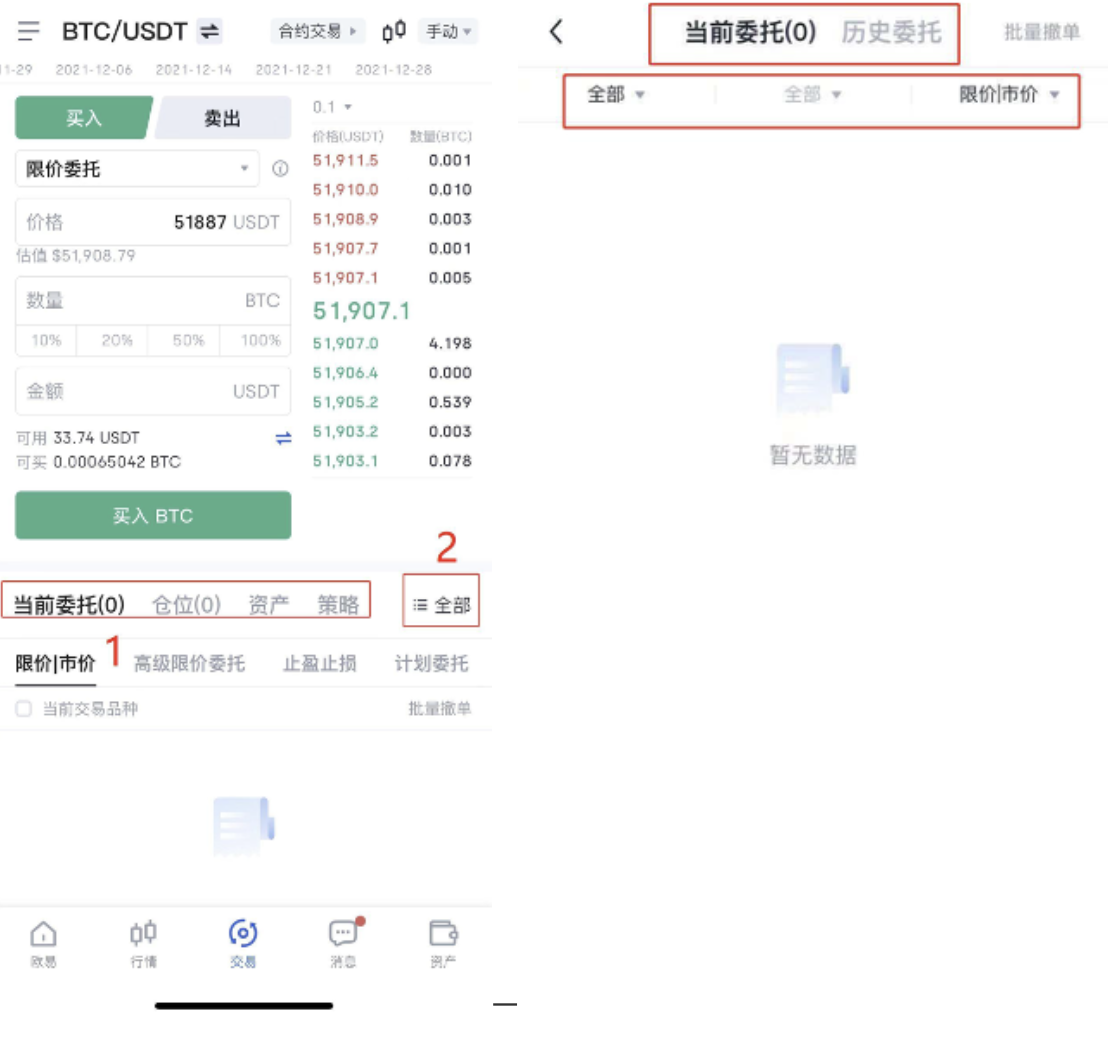
Task: Open 消息 messages icon in bottom bar
Action: pyautogui.click(x=343, y=943)
